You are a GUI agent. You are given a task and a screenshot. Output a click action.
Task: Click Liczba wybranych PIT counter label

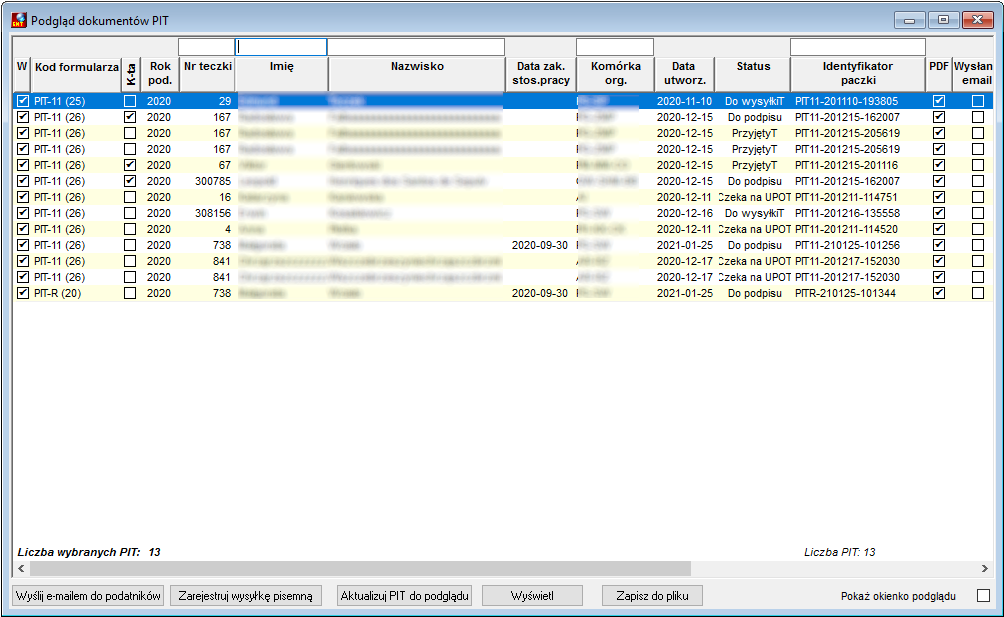coord(89,552)
